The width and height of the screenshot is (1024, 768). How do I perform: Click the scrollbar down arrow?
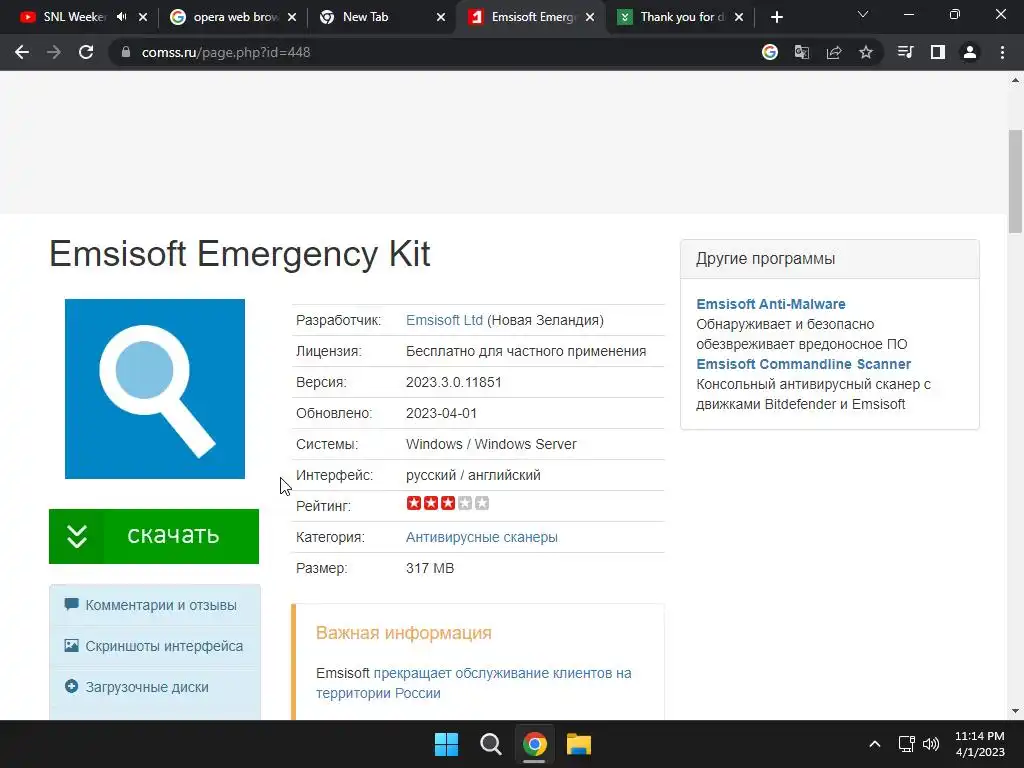tap(1016, 711)
